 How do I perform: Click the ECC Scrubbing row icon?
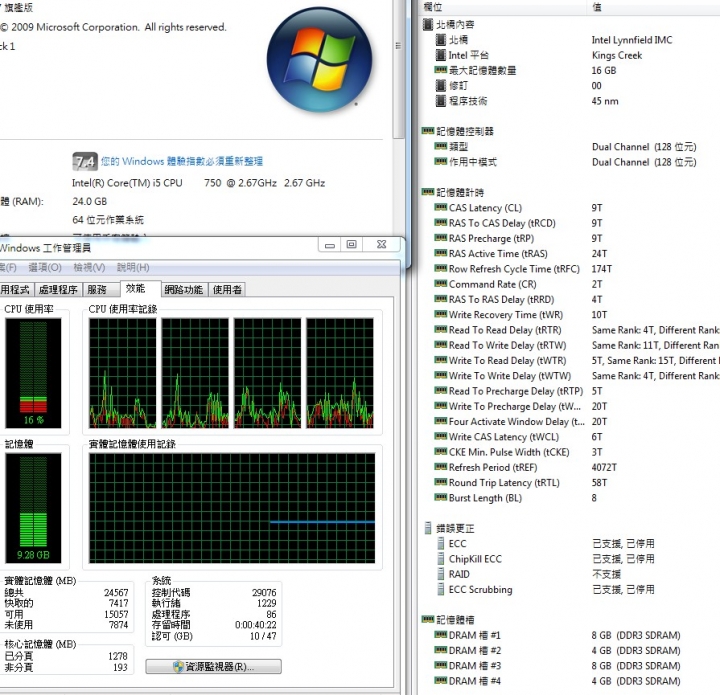pos(441,589)
